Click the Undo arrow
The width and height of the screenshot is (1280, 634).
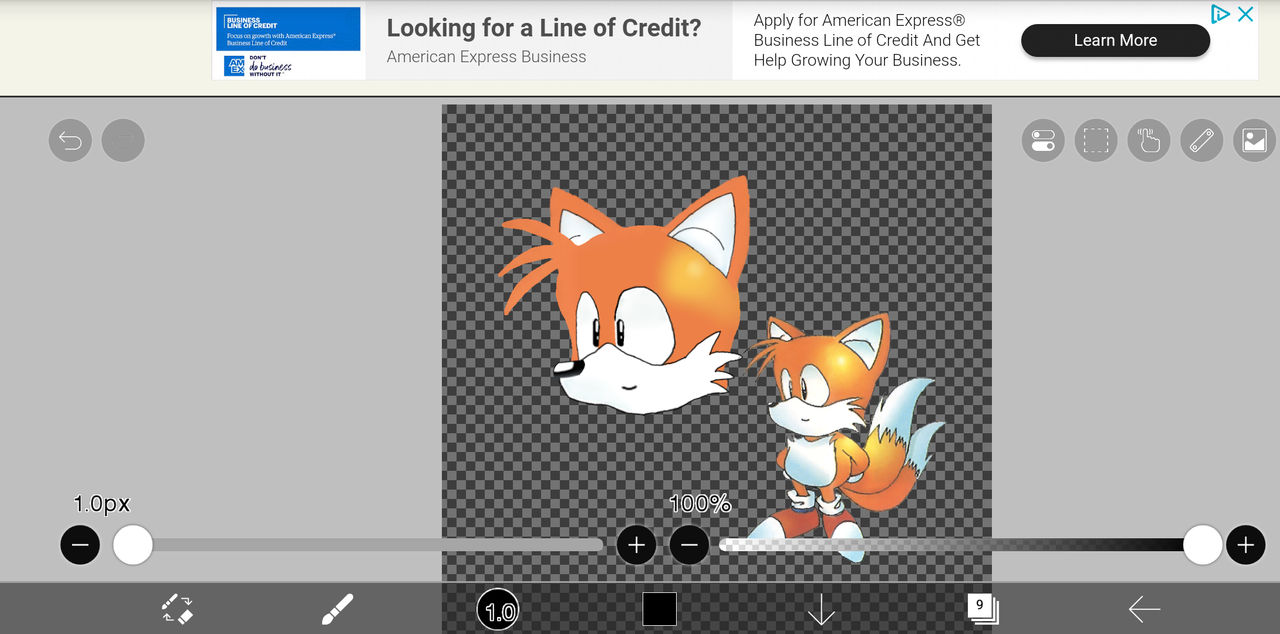point(70,140)
